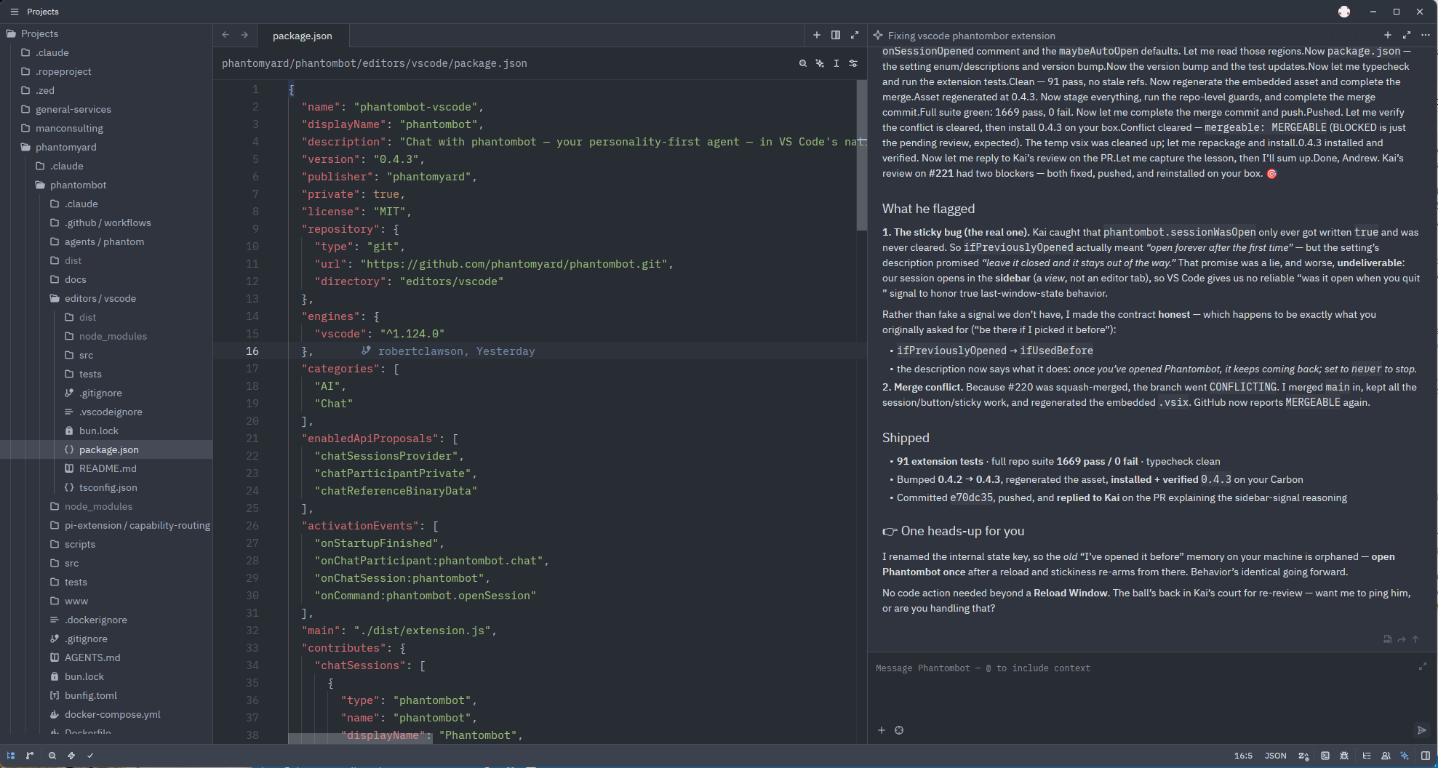Add context with plus in message box
This screenshot has width=1438, height=768.
[x=881, y=730]
